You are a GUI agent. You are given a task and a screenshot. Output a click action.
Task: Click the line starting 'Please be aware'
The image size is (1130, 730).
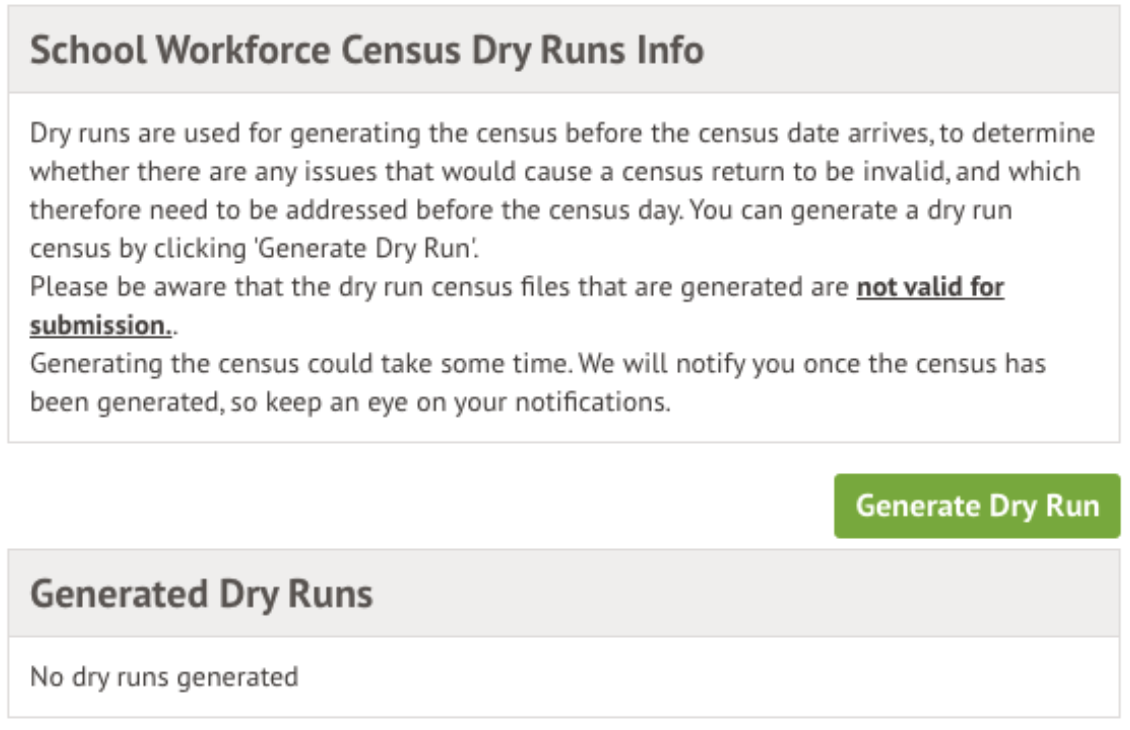pos(440,288)
